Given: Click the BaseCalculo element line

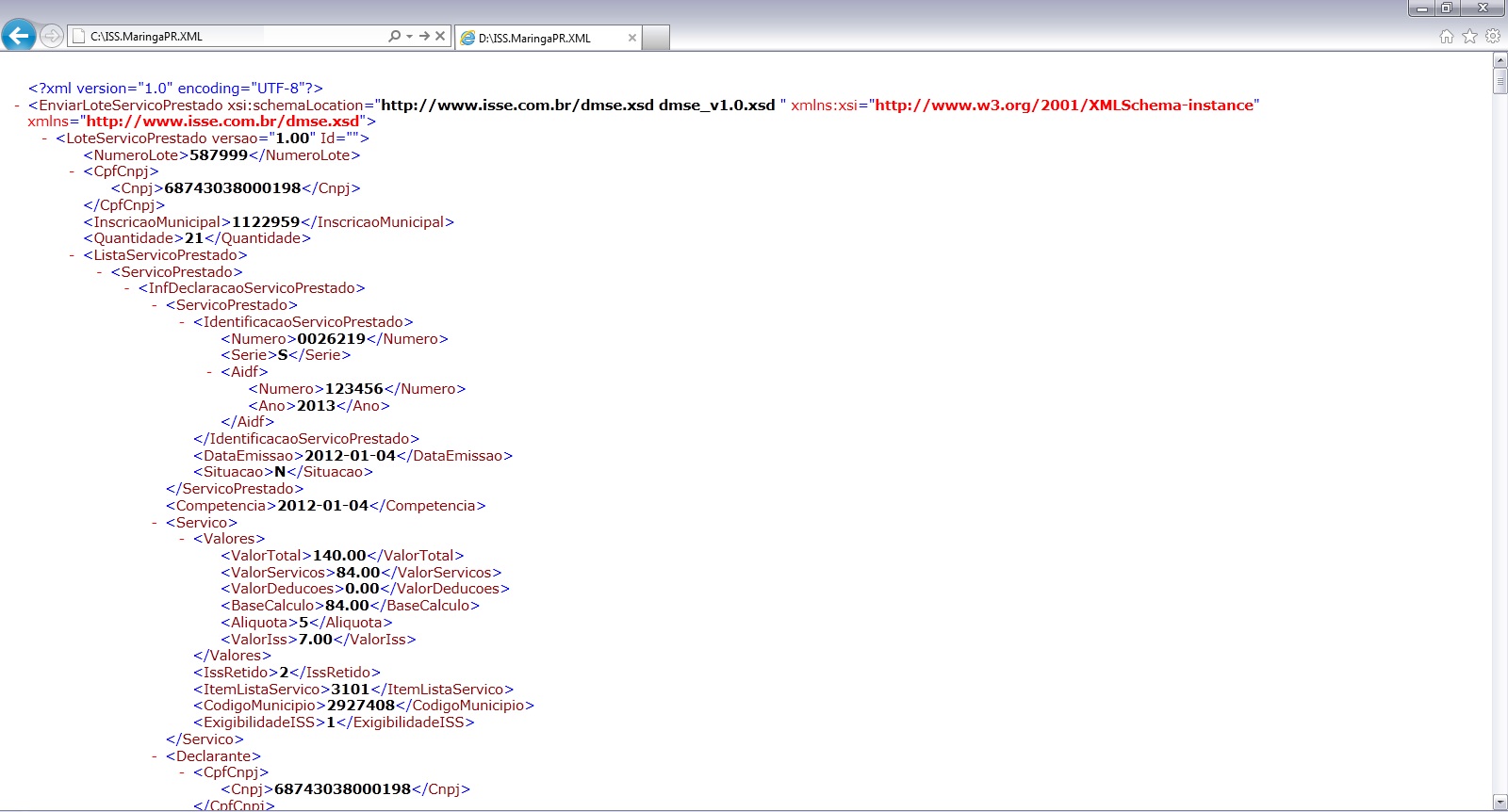Looking at the screenshot, I should coord(351,606).
